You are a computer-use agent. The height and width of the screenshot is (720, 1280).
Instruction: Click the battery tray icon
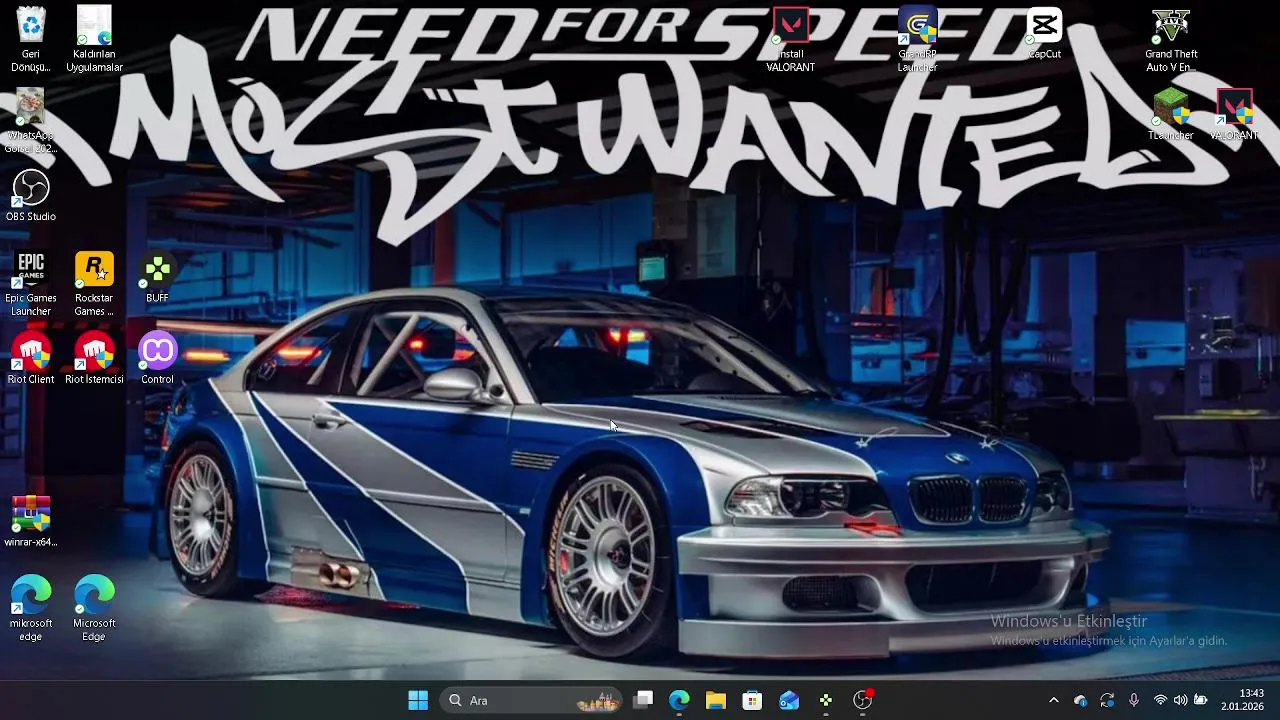[x=1201, y=700]
